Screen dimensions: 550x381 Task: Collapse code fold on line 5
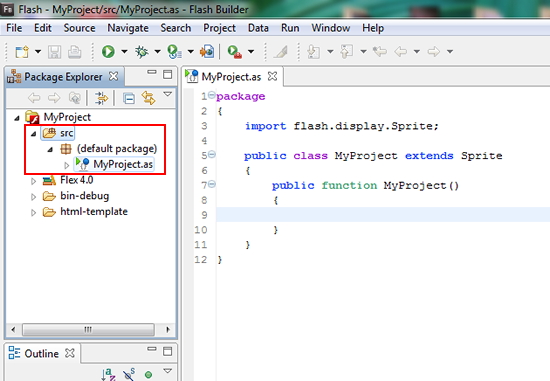pos(212,154)
